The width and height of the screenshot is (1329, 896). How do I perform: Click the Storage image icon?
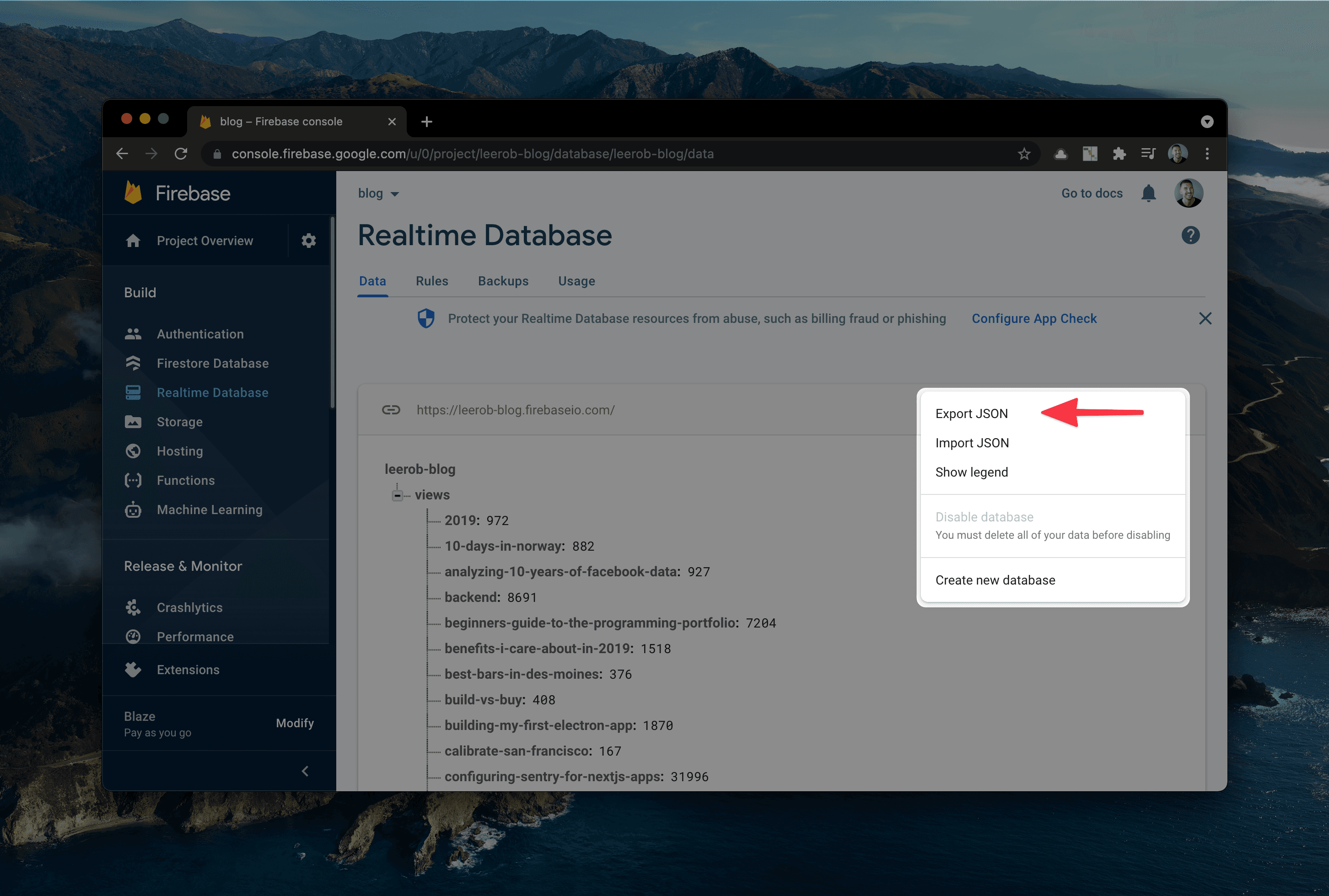click(x=133, y=422)
